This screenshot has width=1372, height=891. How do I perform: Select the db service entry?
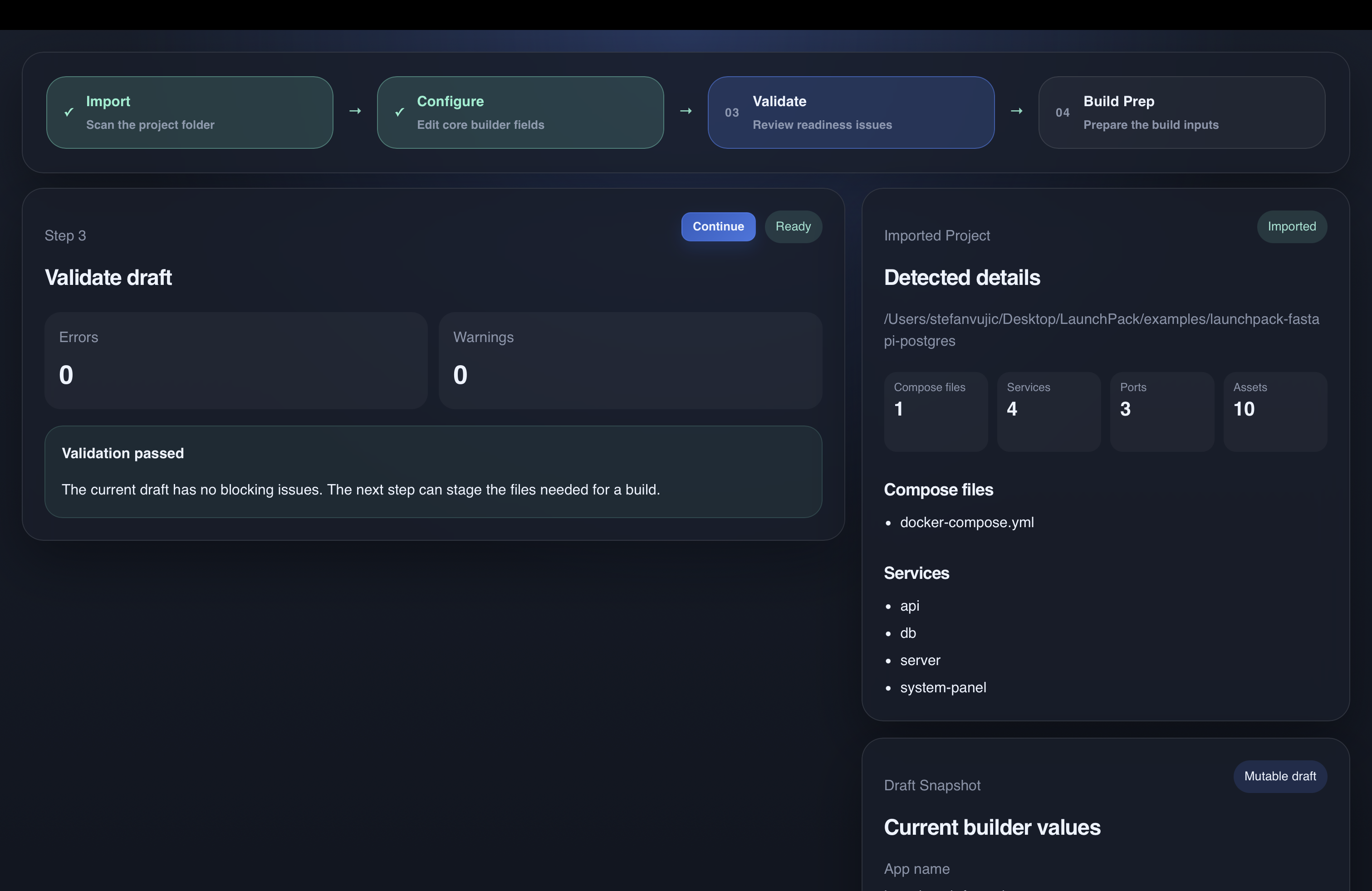908,633
